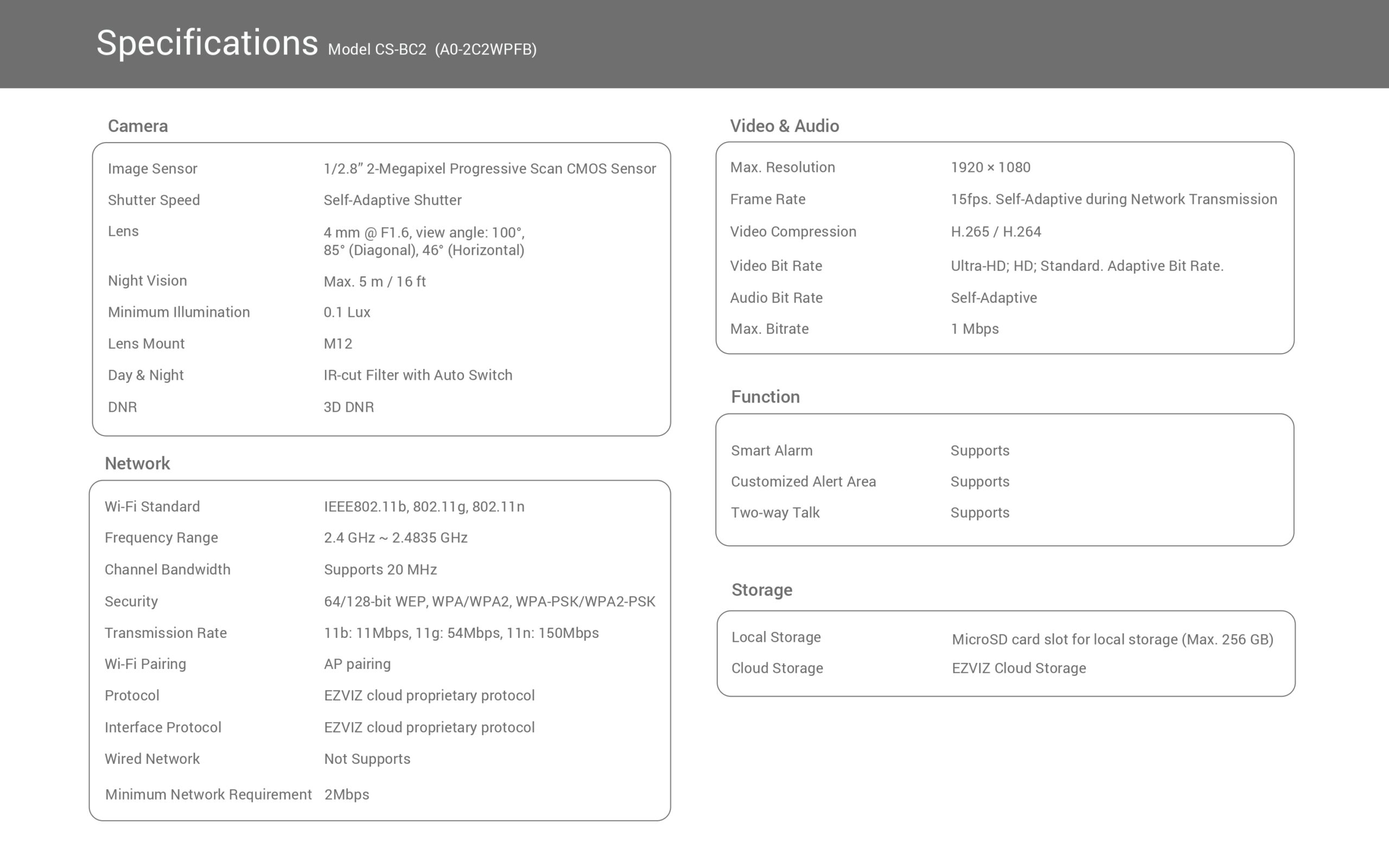
Task: Select the H.265 / H.264 compression value
Action: [x=995, y=231]
